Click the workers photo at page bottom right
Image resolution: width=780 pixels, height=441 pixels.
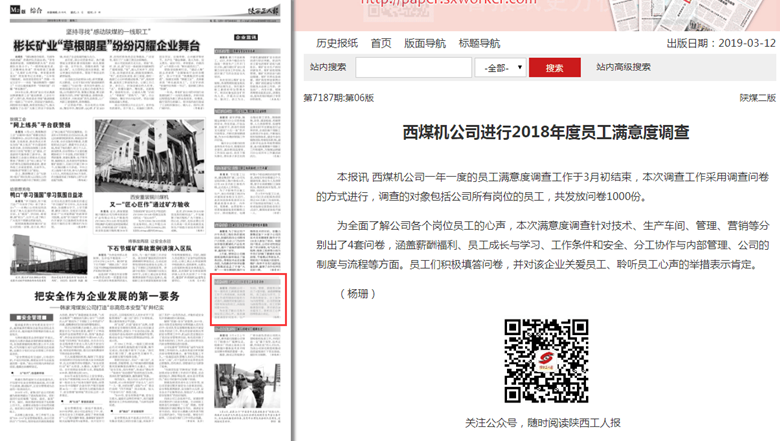click(247, 386)
